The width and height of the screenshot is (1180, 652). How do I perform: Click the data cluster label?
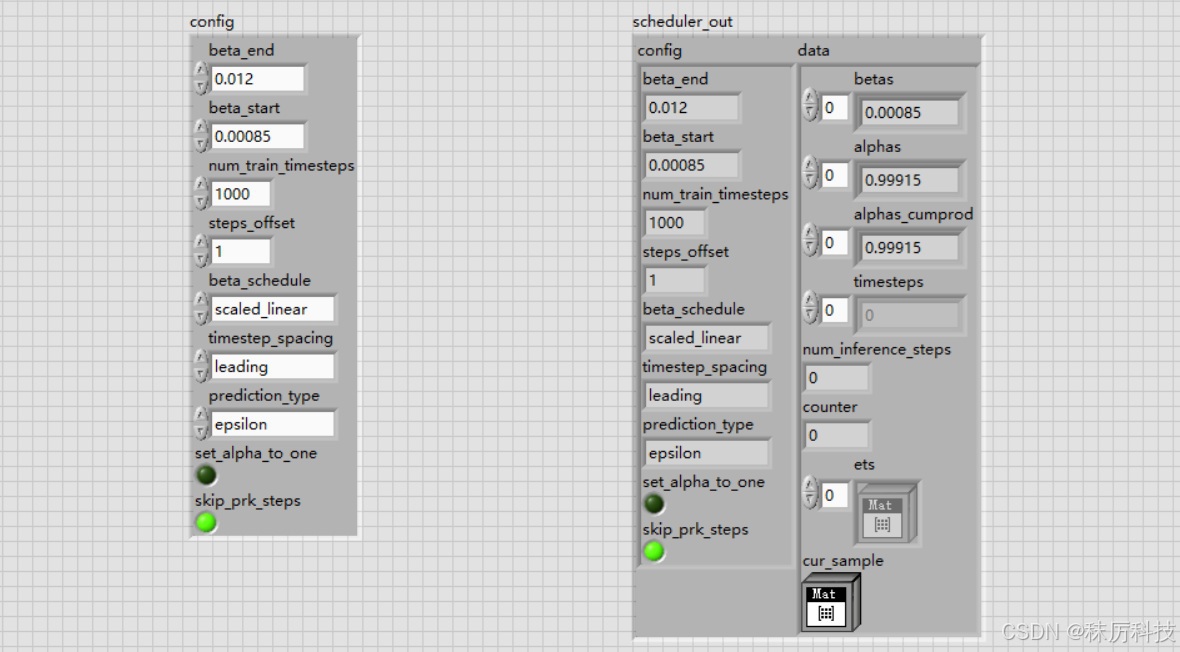click(814, 50)
